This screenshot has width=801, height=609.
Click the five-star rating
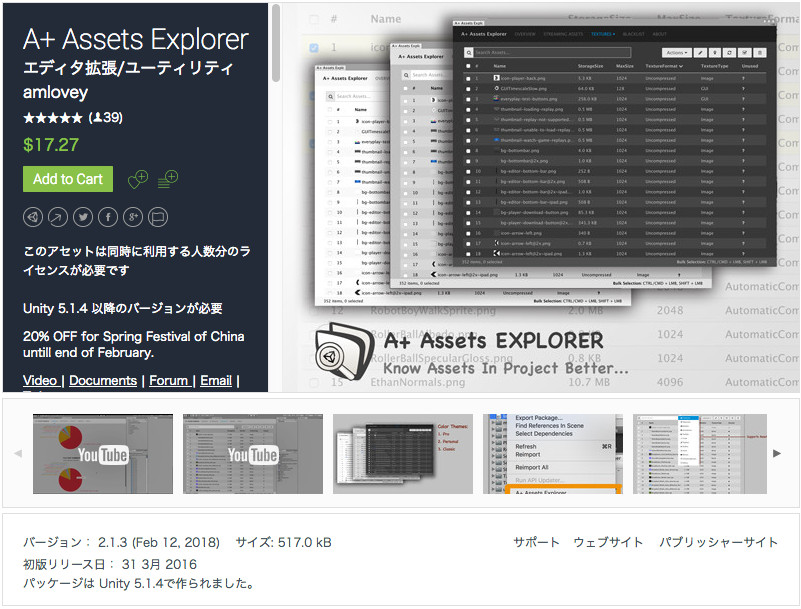point(53,118)
